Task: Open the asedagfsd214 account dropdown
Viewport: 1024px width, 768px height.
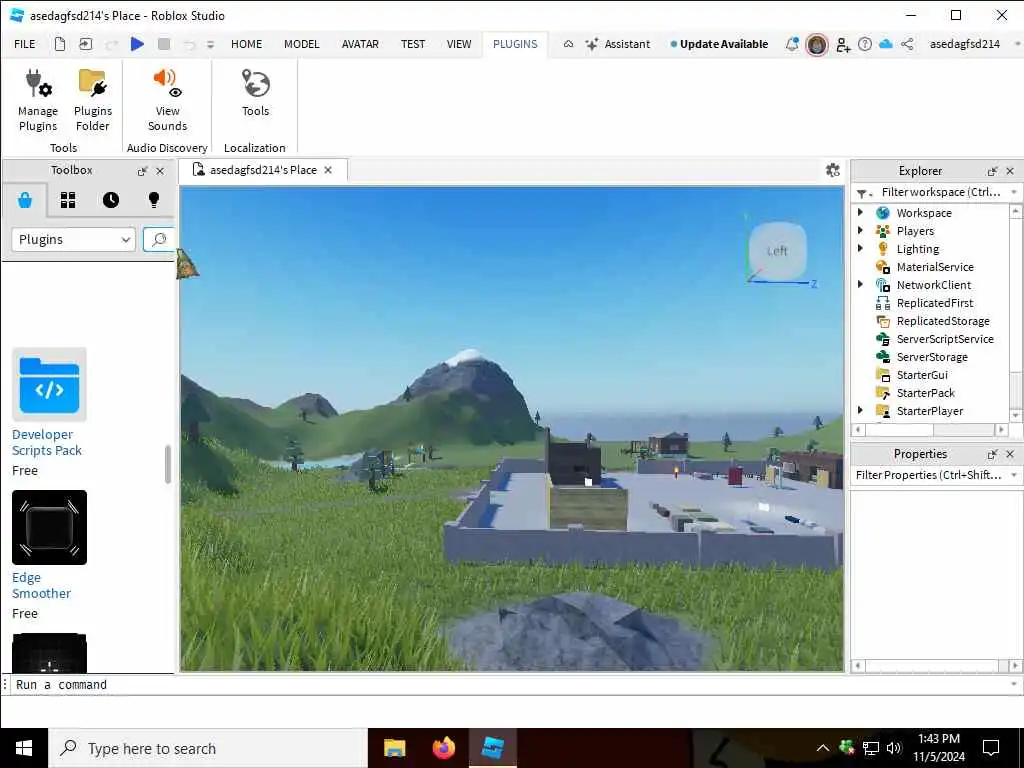Action: click(1017, 44)
